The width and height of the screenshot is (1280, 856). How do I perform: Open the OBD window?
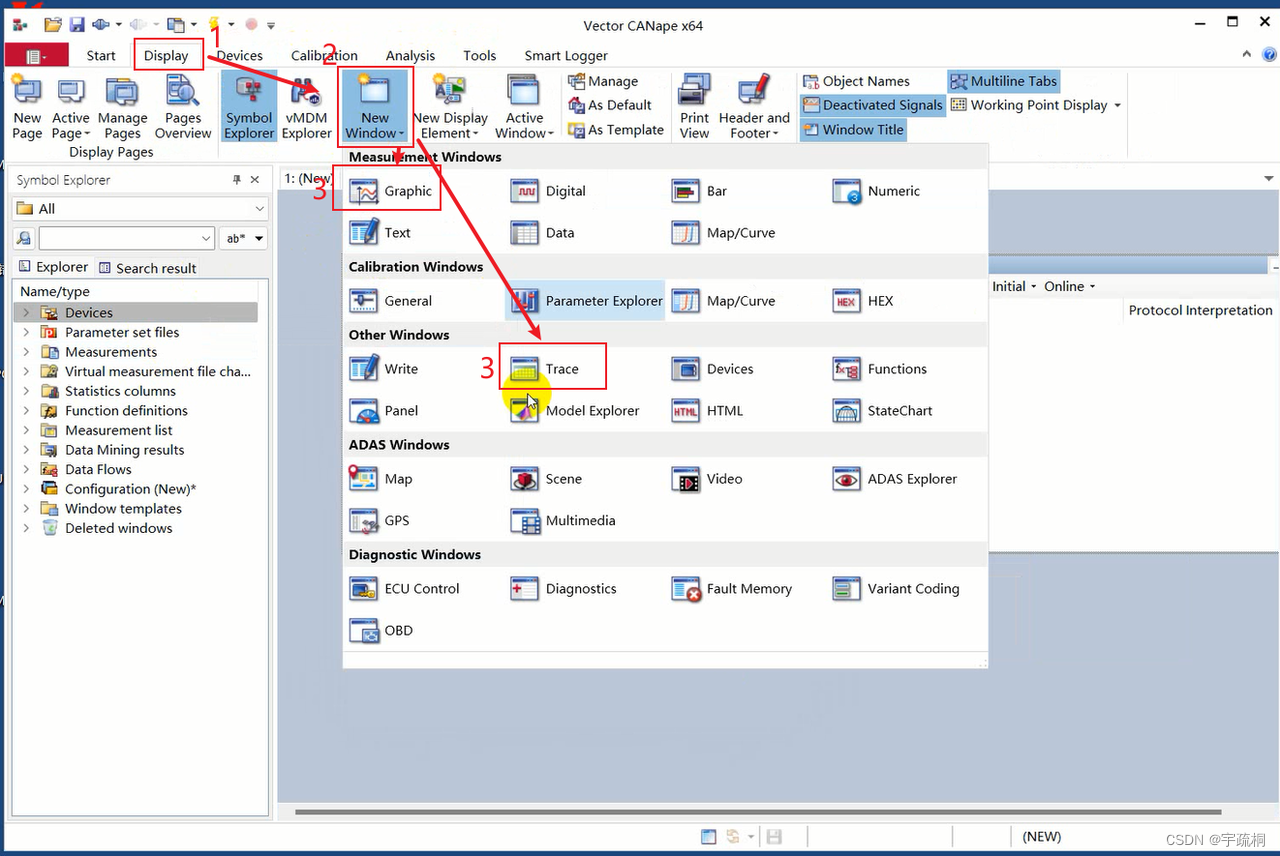381,631
